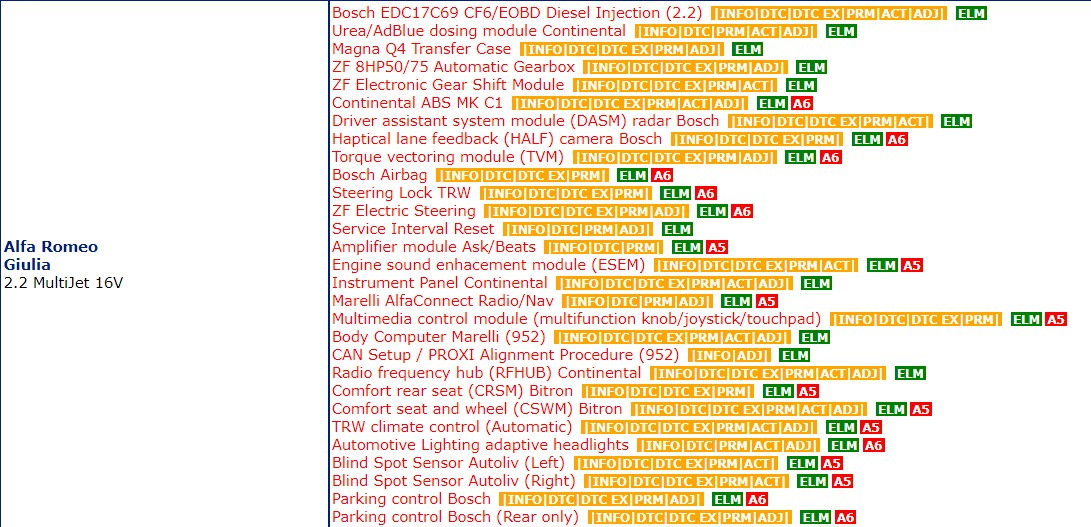Click ELM badge on Body Computer Marelli row
This screenshot has height=527, width=1091.
click(814, 338)
